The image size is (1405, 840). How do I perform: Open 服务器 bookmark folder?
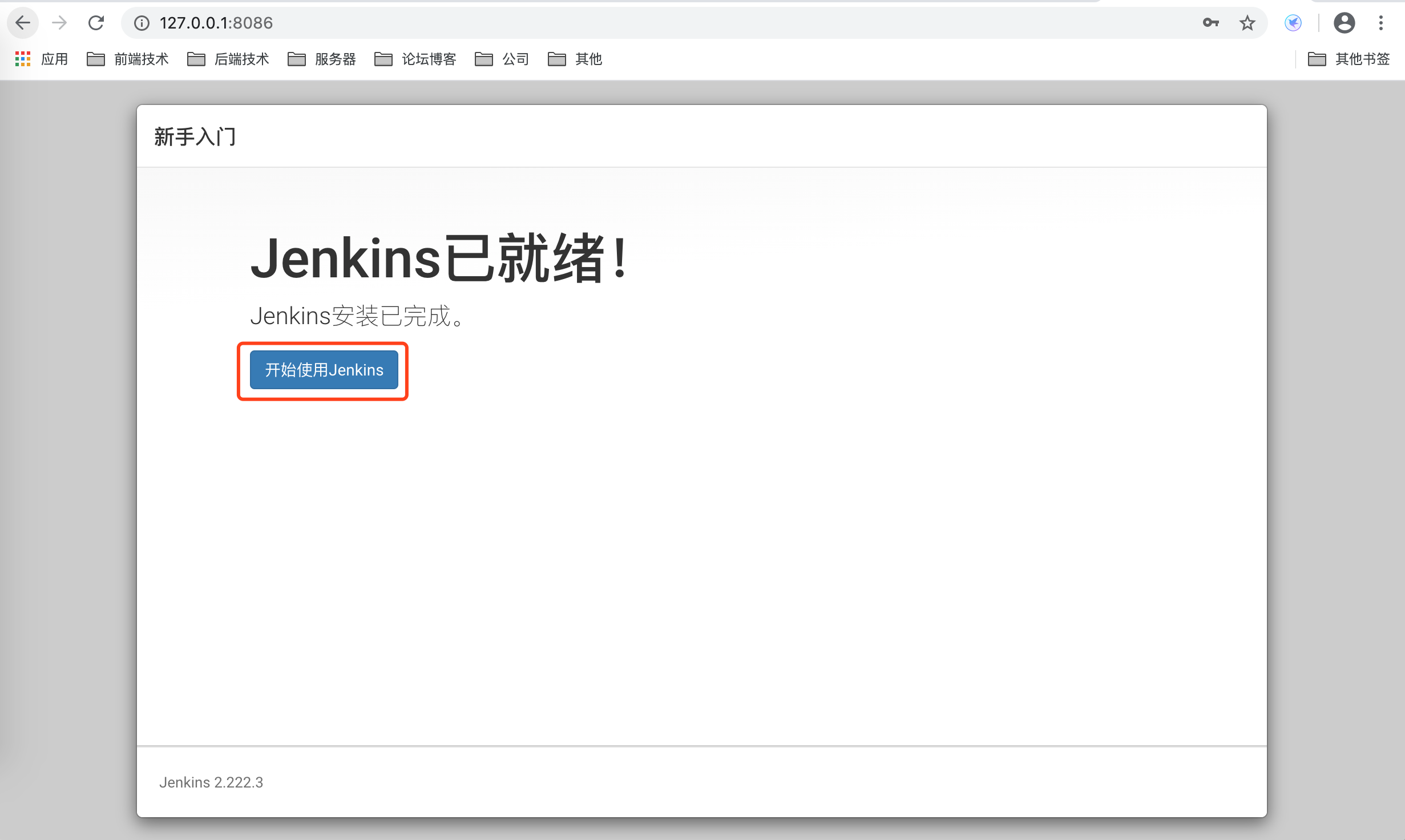(x=322, y=59)
